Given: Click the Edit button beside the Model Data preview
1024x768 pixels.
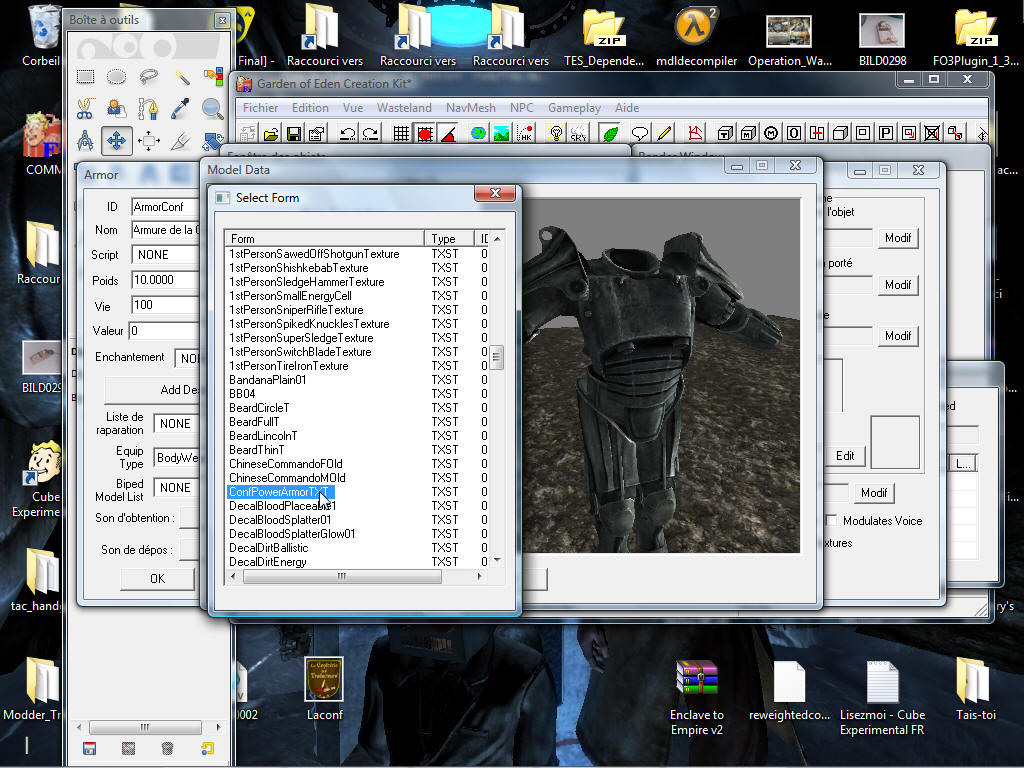Looking at the screenshot, I should click(845, 456).
